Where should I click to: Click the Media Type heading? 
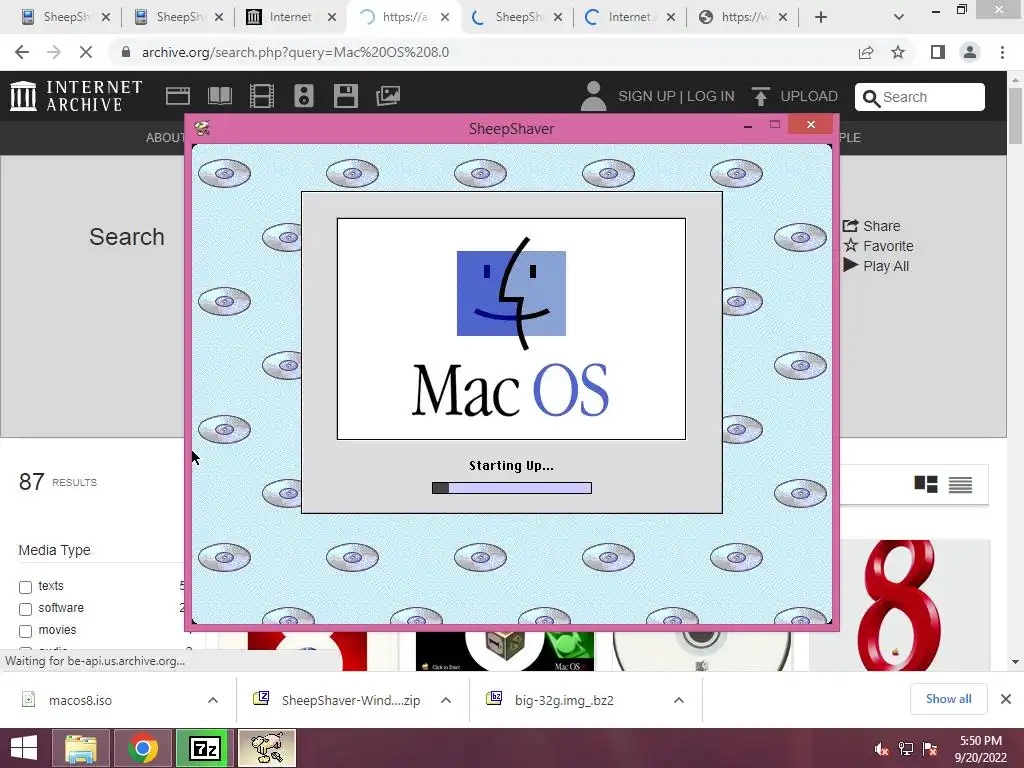tap(54, 550)
